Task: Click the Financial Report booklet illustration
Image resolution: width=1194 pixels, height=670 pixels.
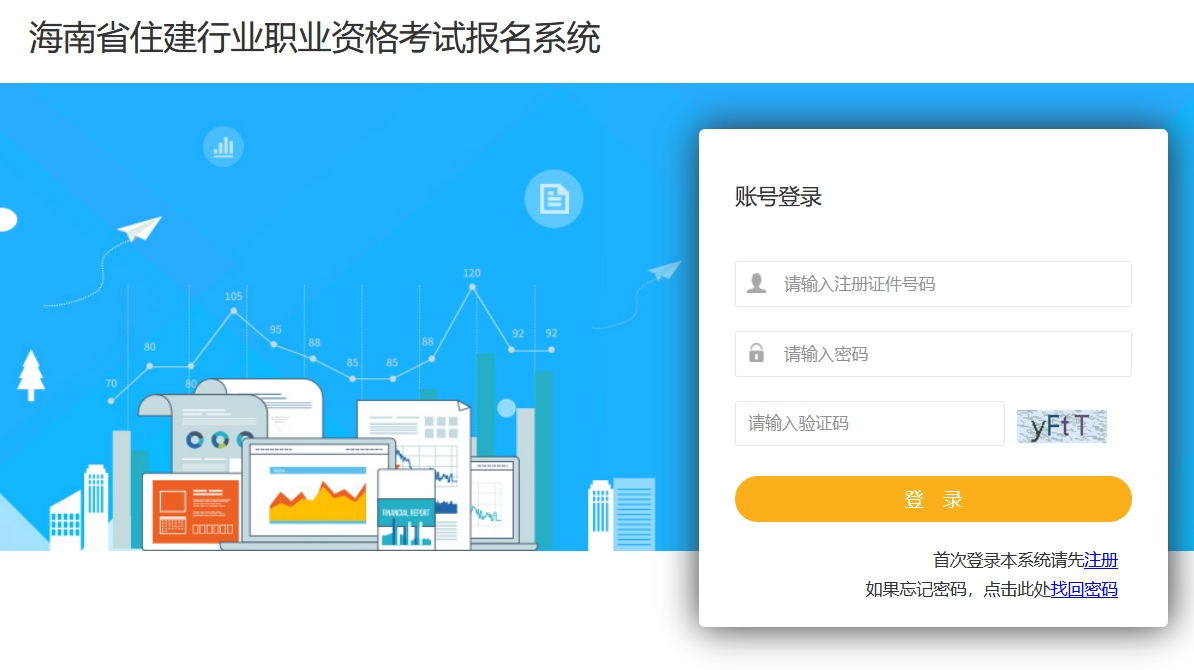Action: tap(406, 509)
